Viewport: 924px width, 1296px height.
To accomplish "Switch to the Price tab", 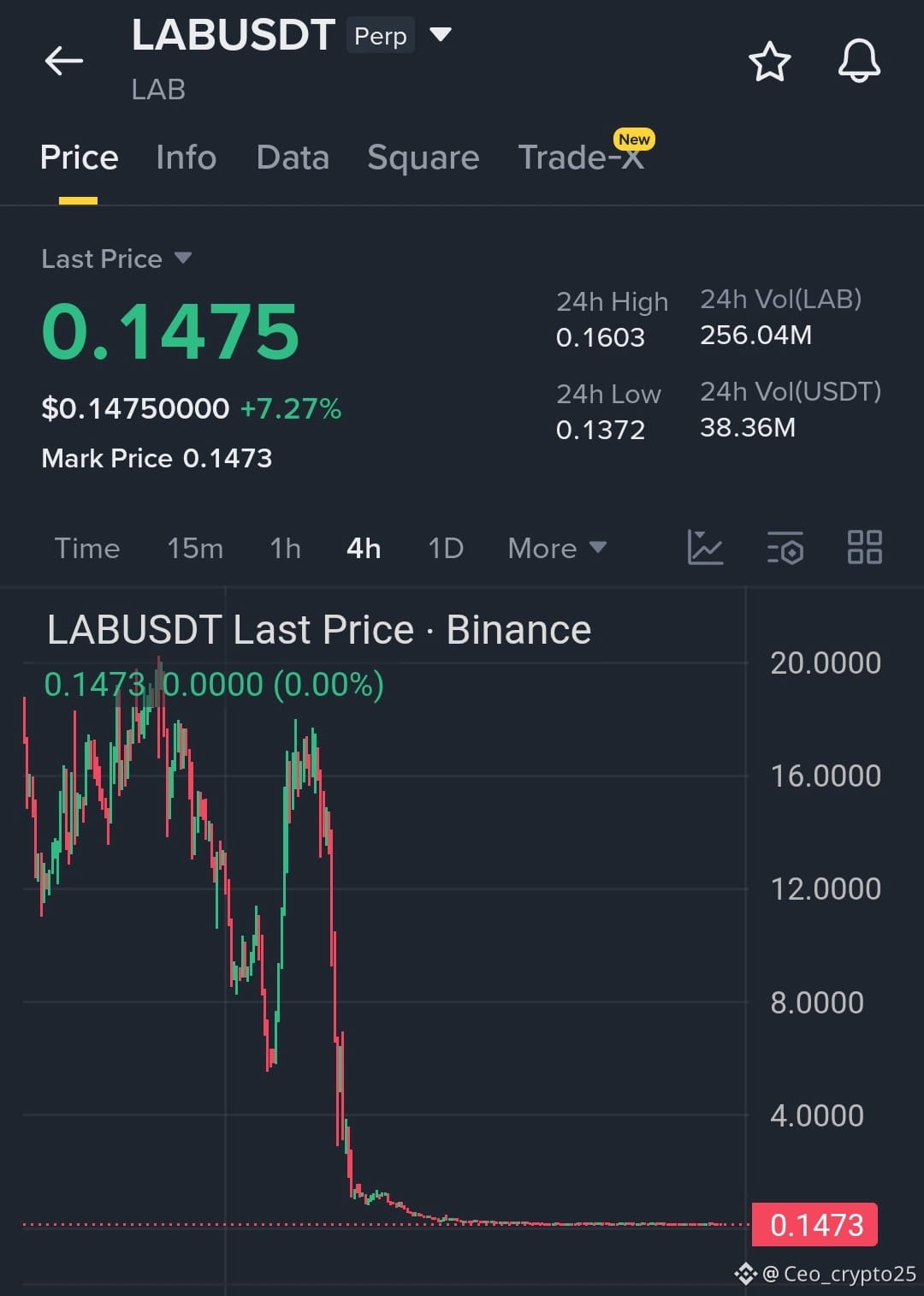I will pyautogui.click(x=79, y=158).
